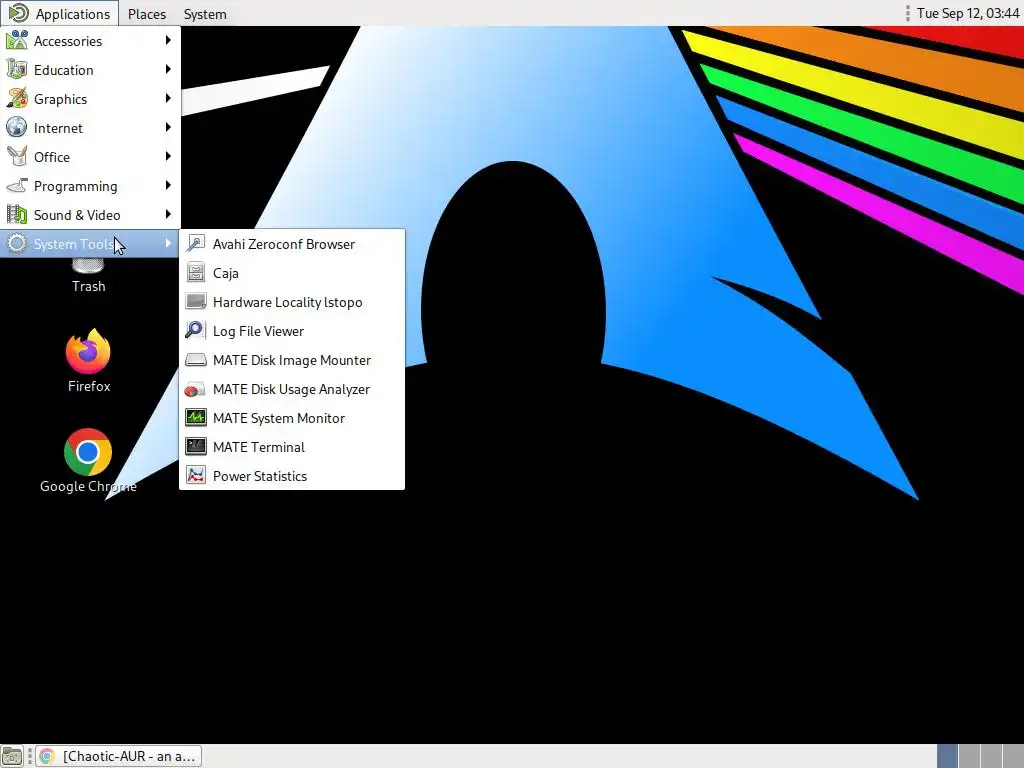Switch to the last workspace cell
The width and height of the screenshot is (1024, 768).
pos(1013,756)
